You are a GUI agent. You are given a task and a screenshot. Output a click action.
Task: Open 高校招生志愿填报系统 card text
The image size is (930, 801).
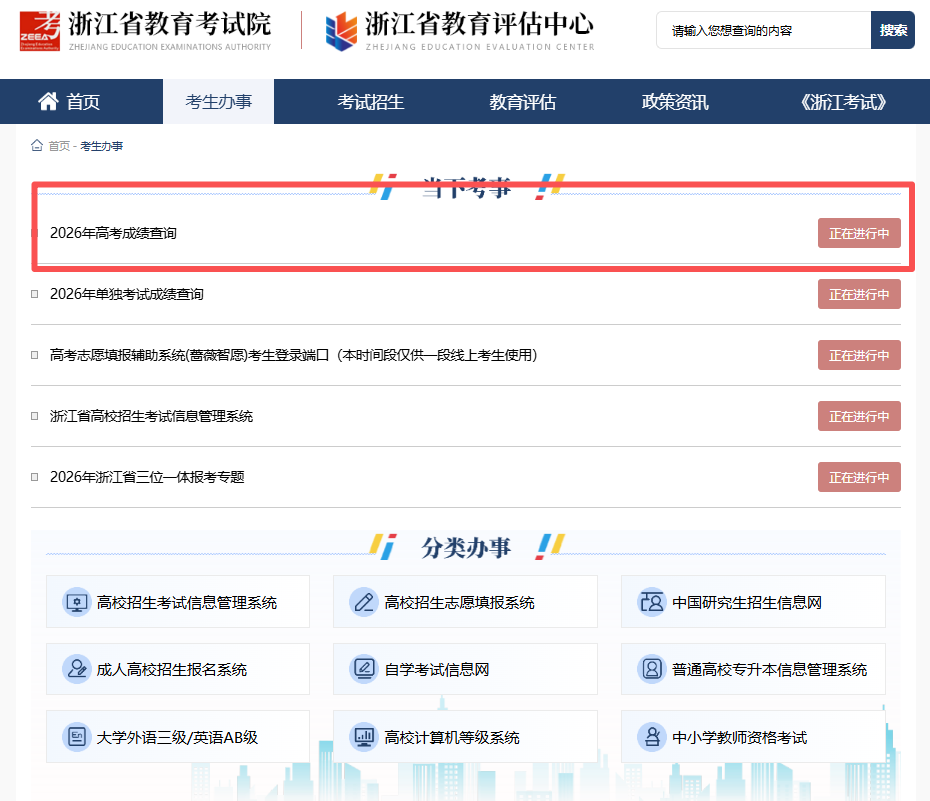coord(459,603)
